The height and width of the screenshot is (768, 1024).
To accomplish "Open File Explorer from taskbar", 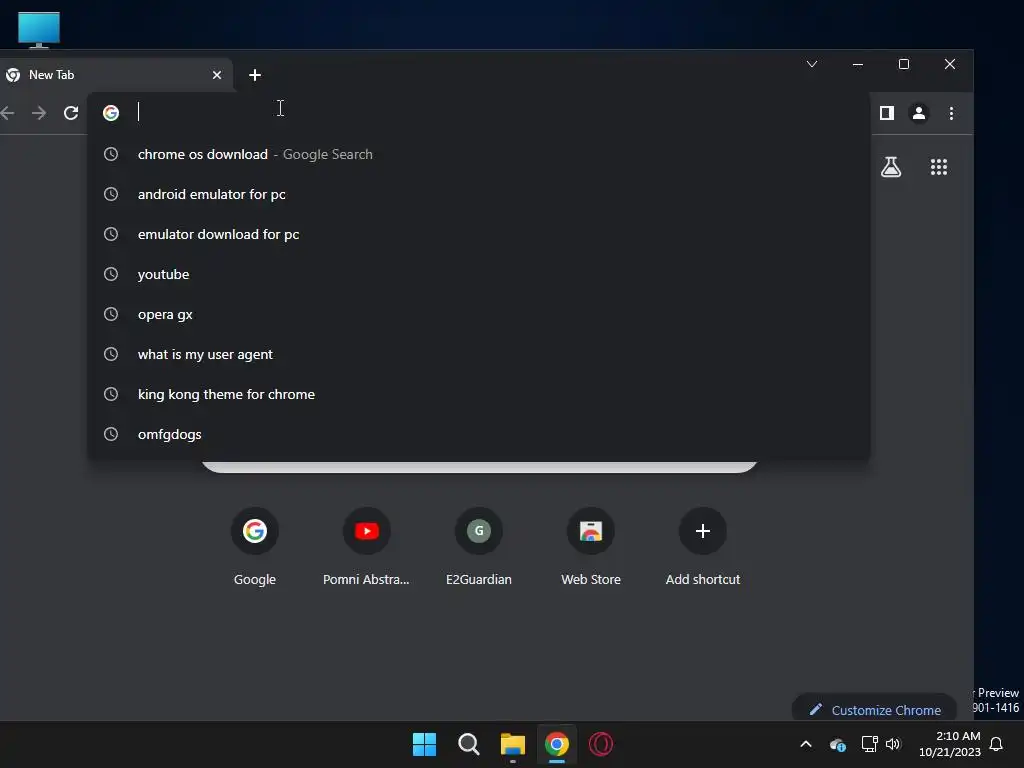I will [x=513, y=744].
